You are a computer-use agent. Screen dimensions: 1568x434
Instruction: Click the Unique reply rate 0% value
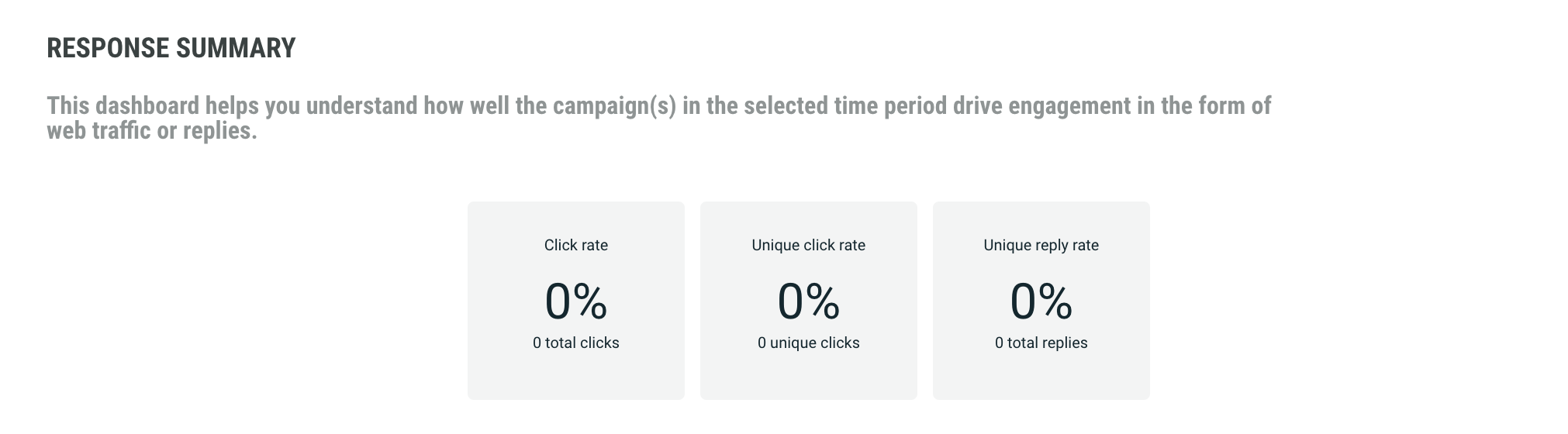1041,301
